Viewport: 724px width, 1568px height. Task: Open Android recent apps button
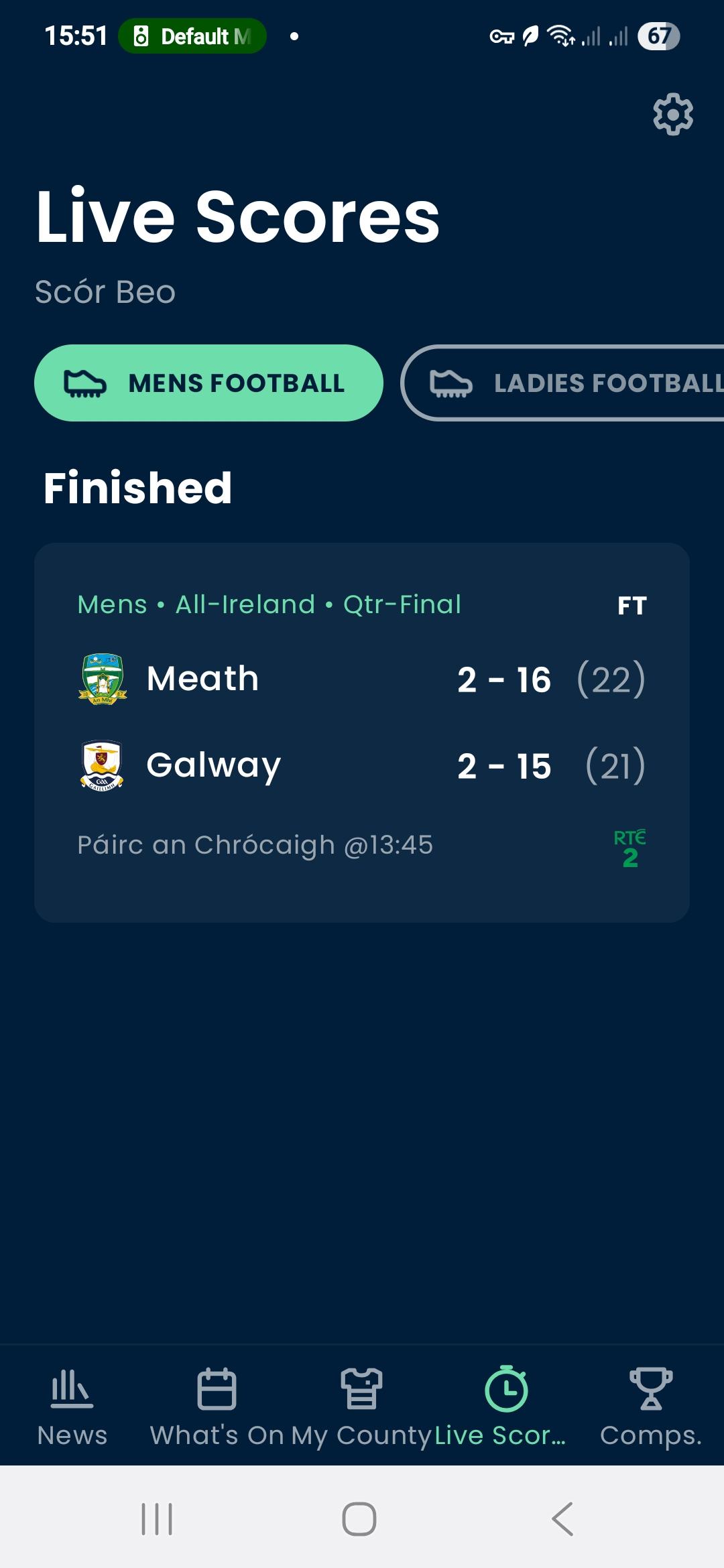point(157,1518)
